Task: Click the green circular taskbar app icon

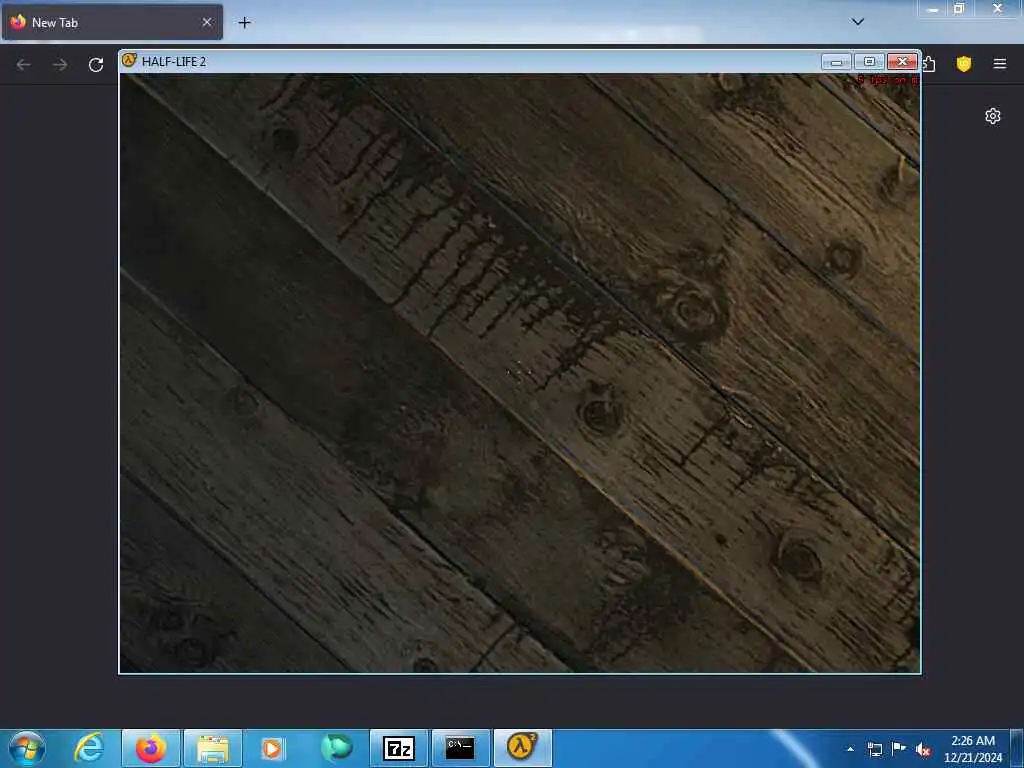Action: (337, 748)
